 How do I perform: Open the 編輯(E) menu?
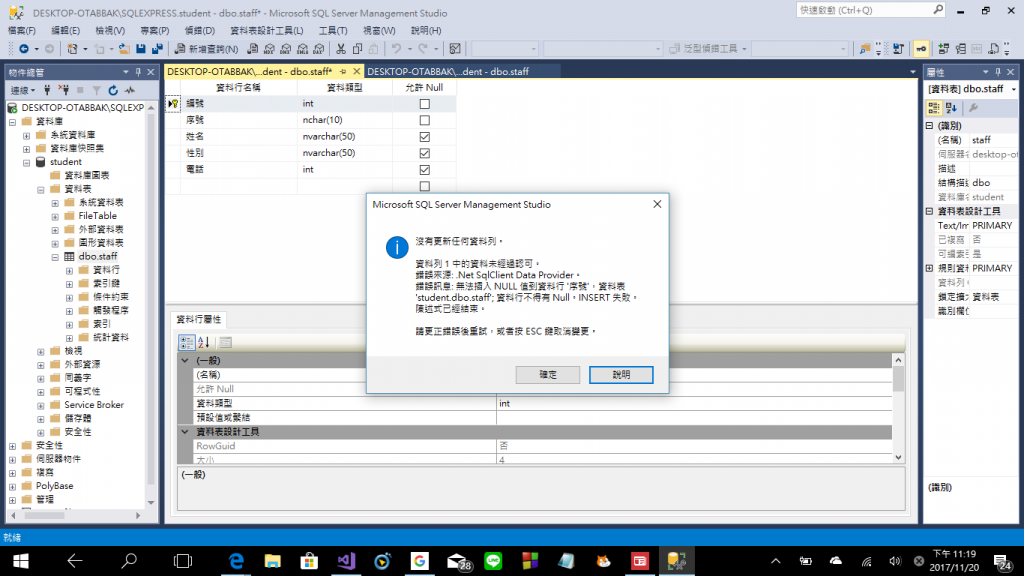pyautogui.click(x=65, y=31)
